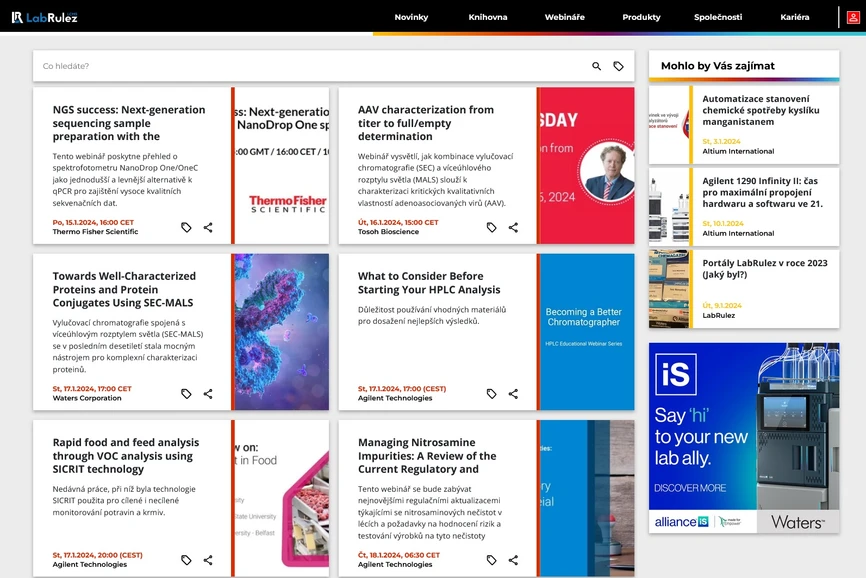This screenshot has width=866, height=578.
Task: Click AAV webinar red speaker thumbnail
Action: point(587,166)
